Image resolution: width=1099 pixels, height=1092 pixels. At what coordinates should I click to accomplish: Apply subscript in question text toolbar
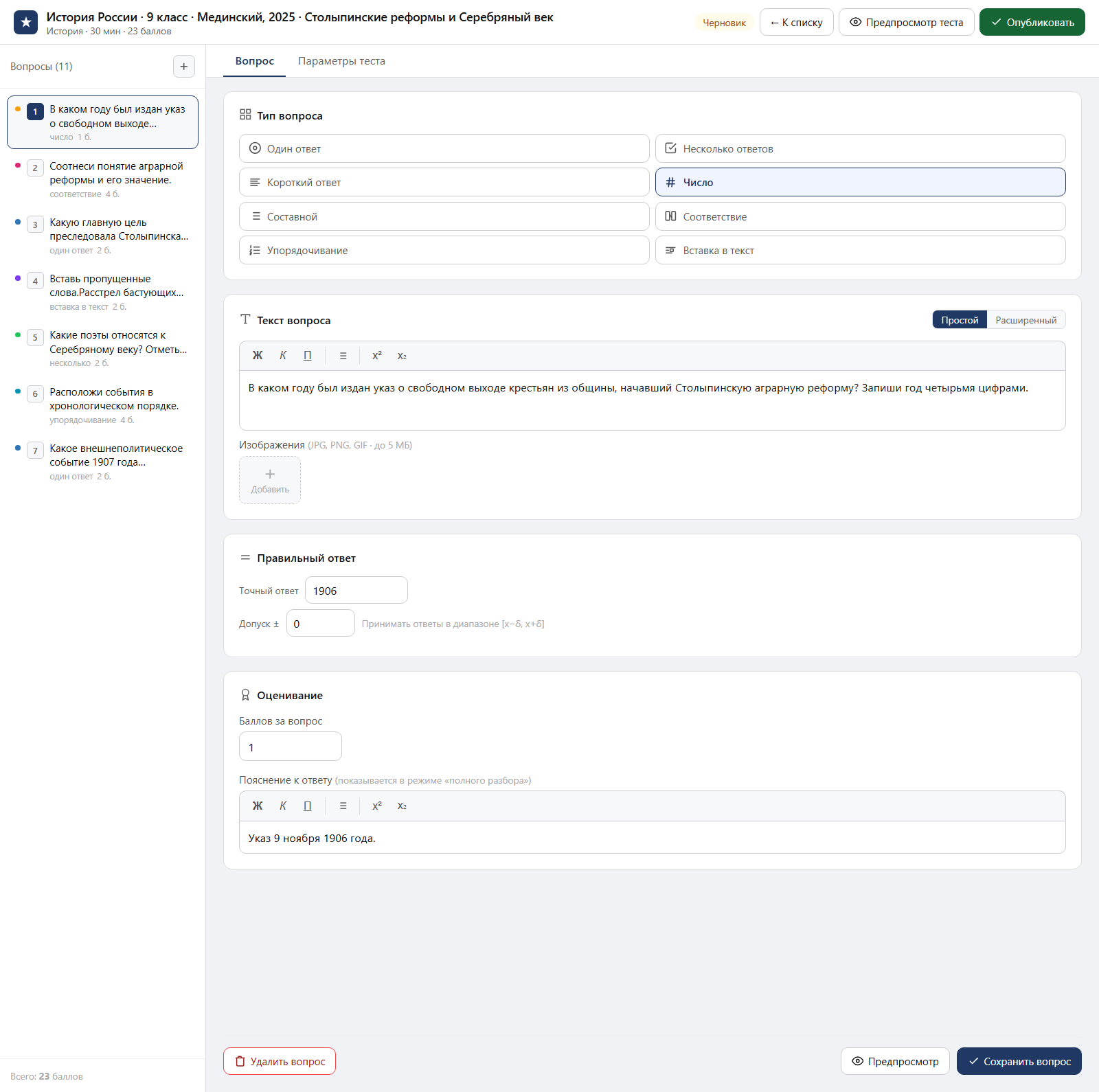402,356
